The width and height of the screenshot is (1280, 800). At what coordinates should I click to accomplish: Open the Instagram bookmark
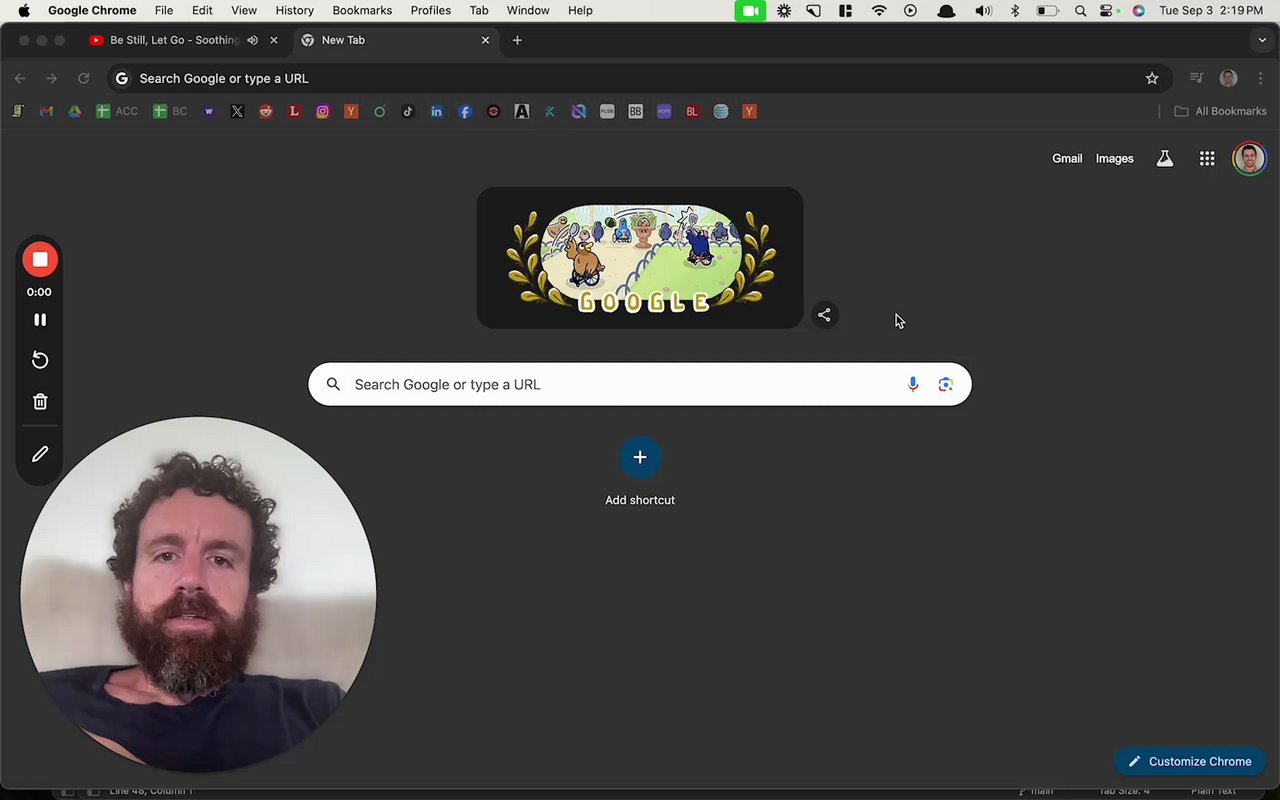[x=322, y=111]
